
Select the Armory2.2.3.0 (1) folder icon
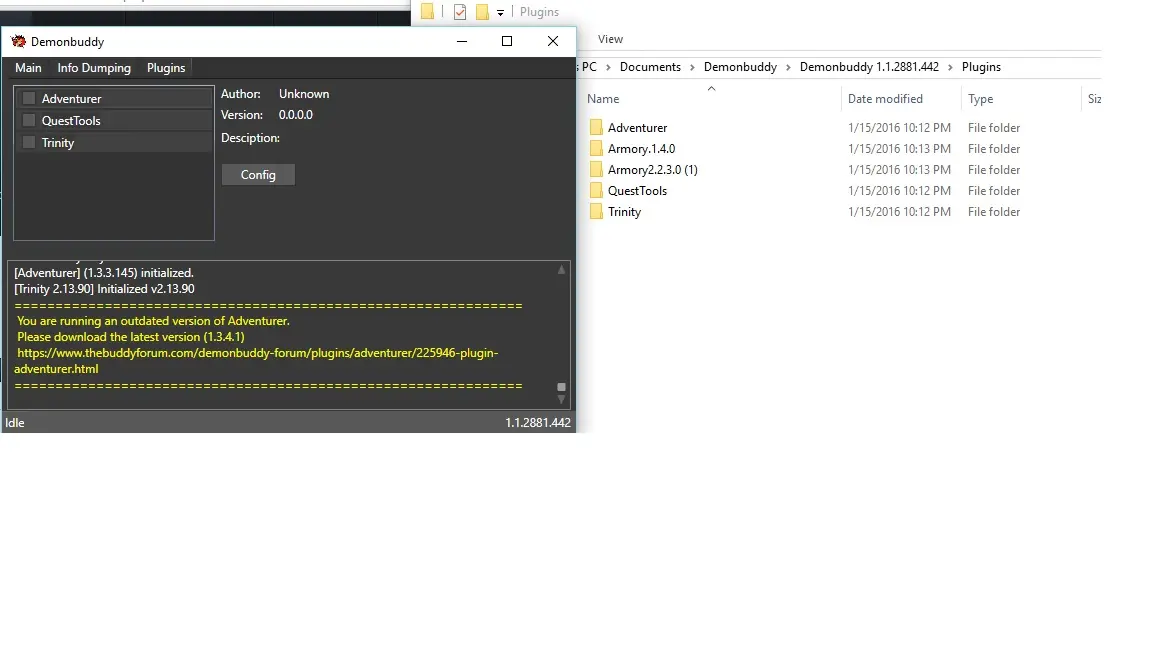click(x=596, y=170)
